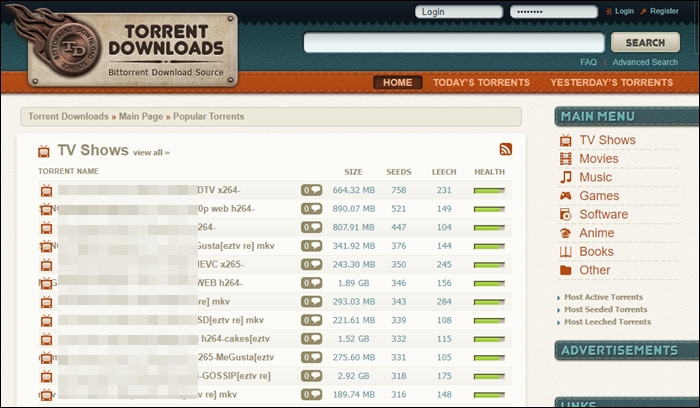Image resolution: width=700 pixels, height=408 pixels.
Task: Select Movies in Main Menu
Action: pos(599,158)
